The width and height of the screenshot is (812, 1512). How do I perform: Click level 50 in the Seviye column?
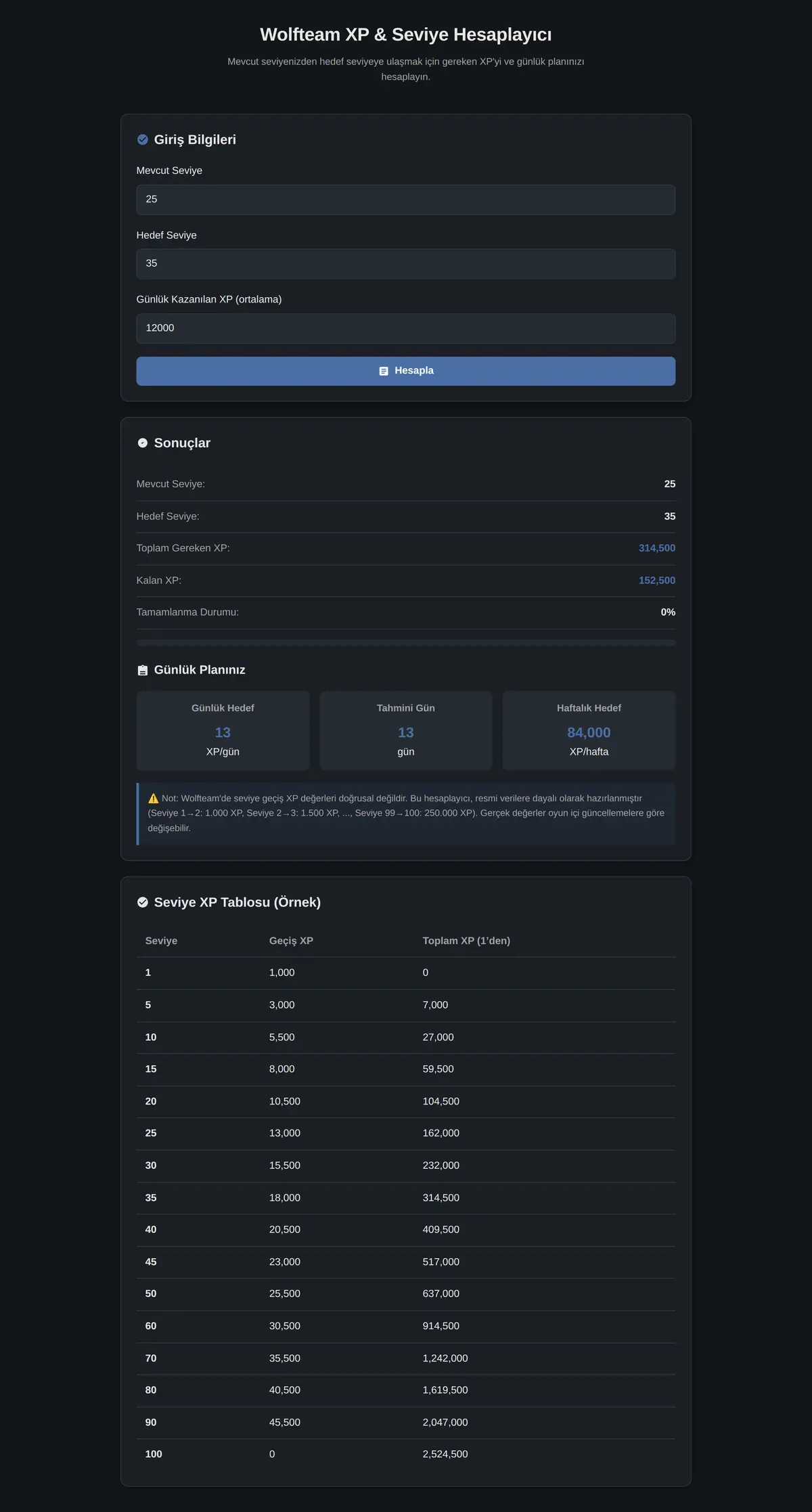coord(151,1293)
